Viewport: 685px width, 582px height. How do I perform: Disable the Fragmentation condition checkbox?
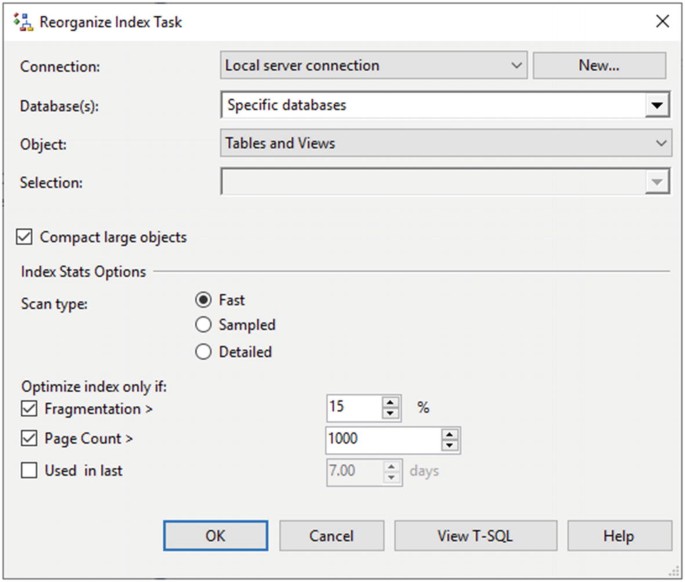pos(28,408)
